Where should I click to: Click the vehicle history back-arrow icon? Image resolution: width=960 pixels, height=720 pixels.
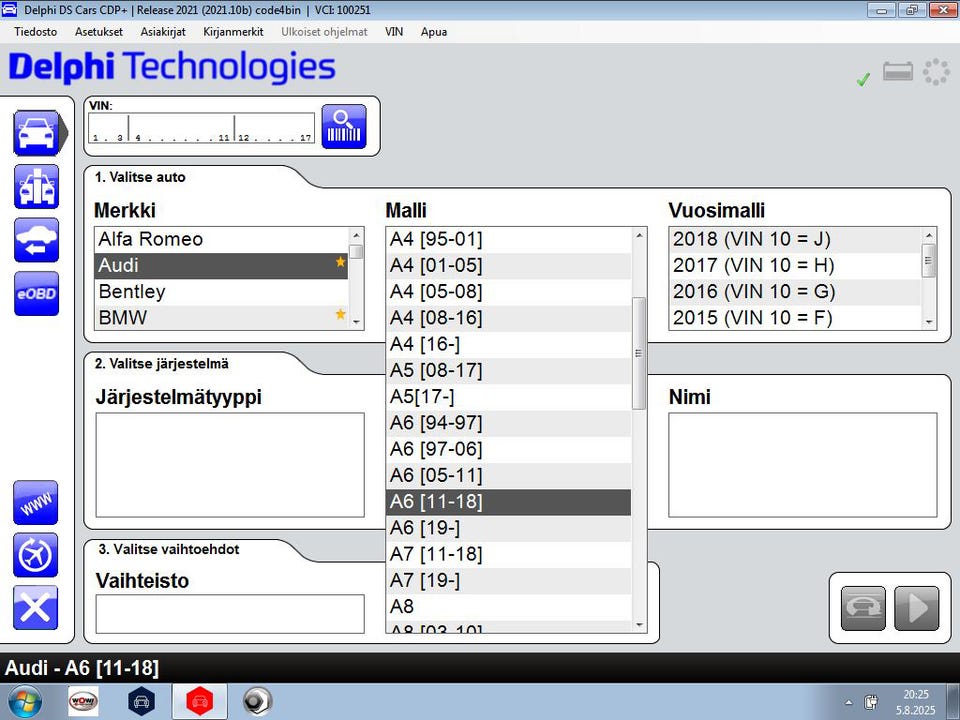coord(37,240)
